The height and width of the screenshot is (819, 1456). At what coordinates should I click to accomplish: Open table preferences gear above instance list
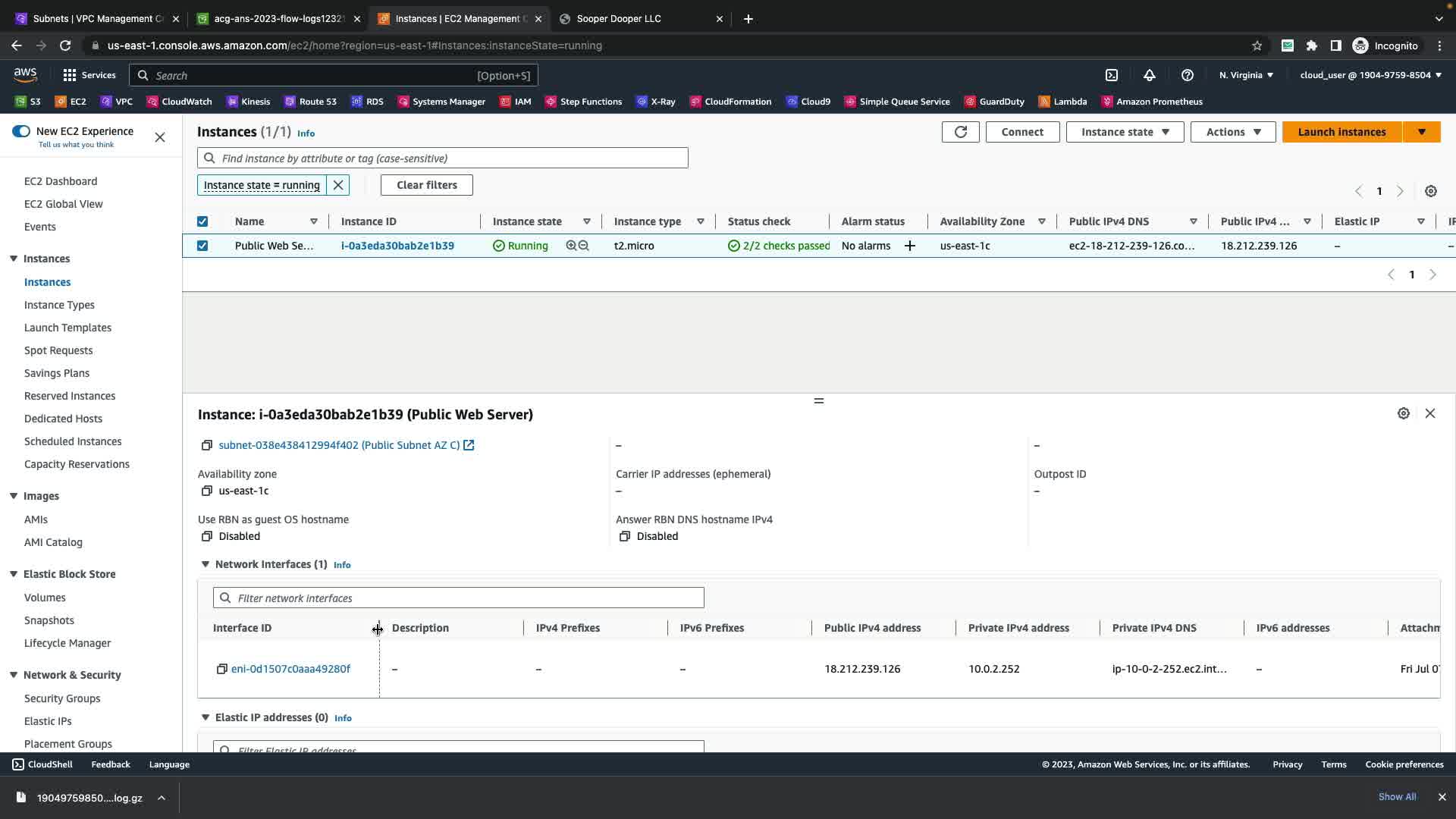[x=1431, y=191]
